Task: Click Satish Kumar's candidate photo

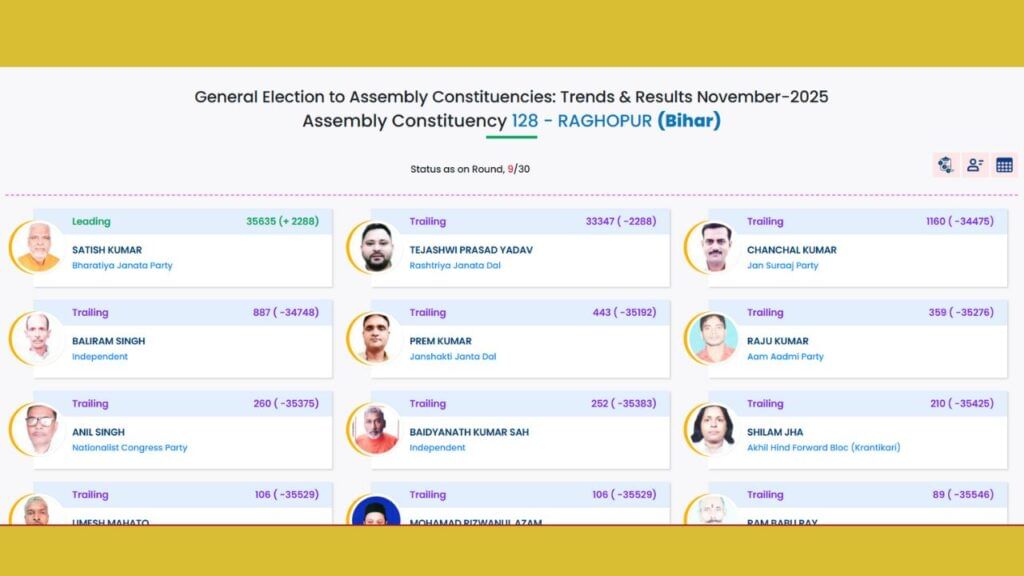Action: [x=38, y=247]
